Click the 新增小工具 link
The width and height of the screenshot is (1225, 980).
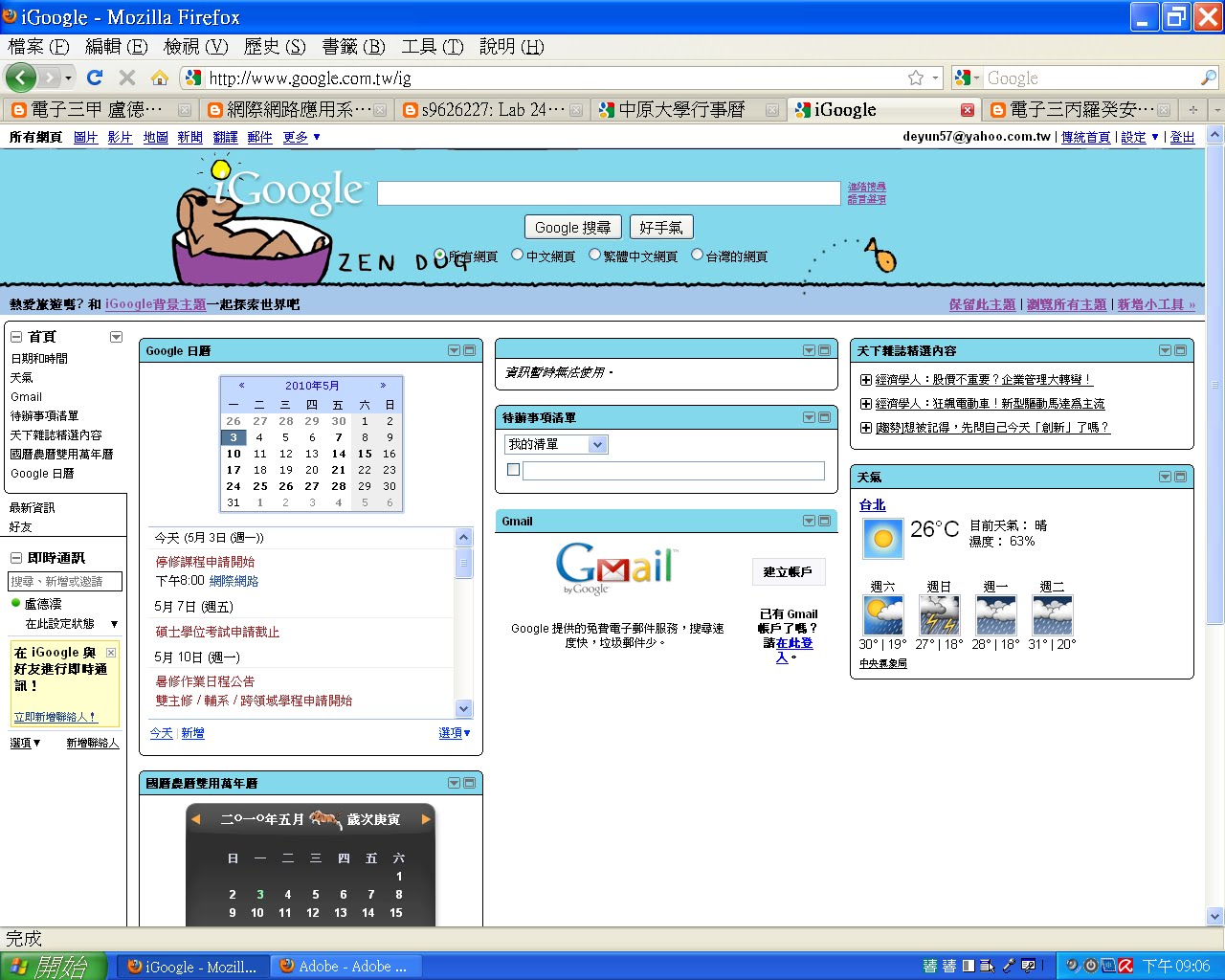[x=1156, y=304]
